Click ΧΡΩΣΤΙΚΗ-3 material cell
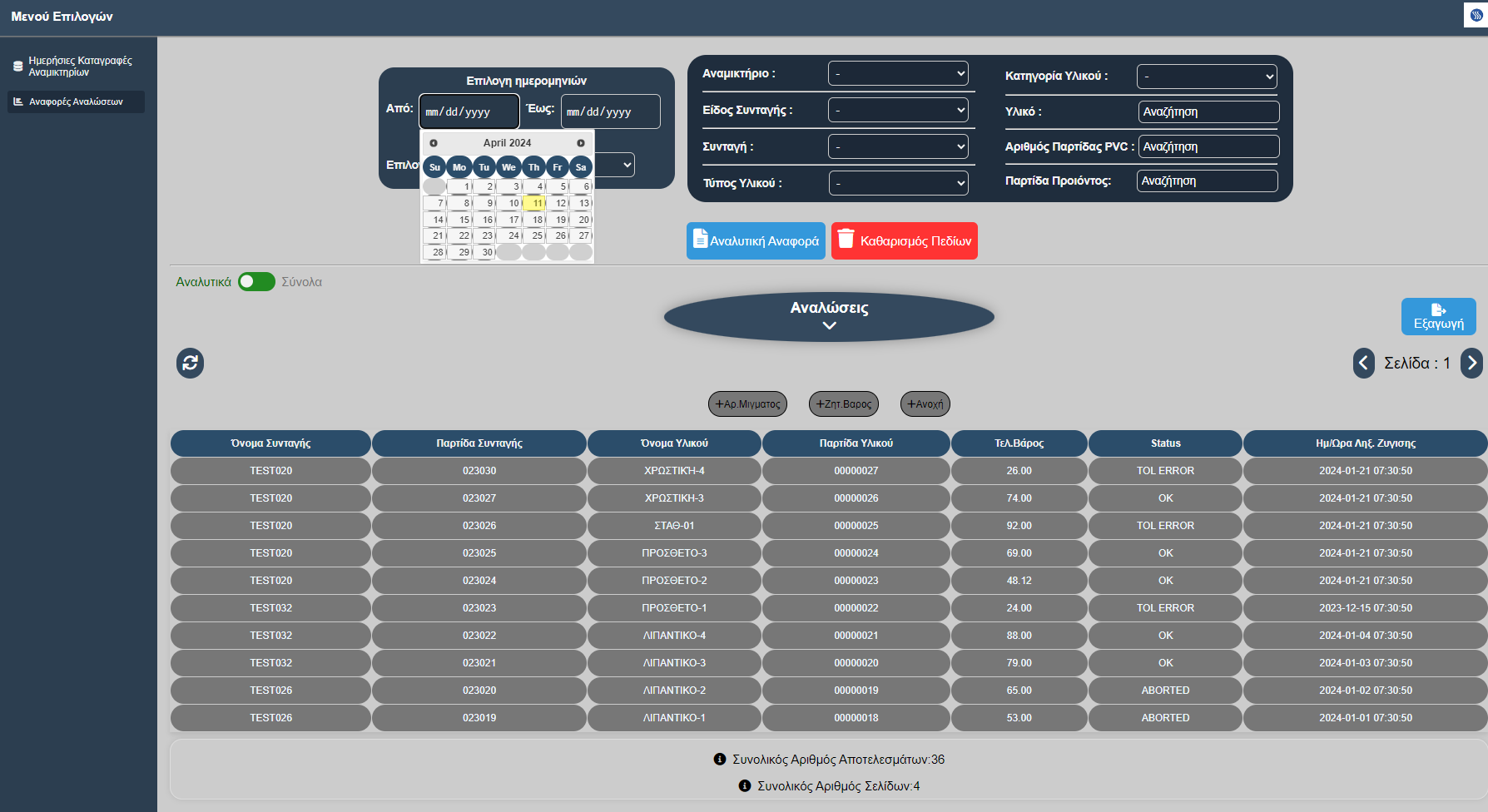Screen dimensions: 1488x812 [x=674, y=498]
